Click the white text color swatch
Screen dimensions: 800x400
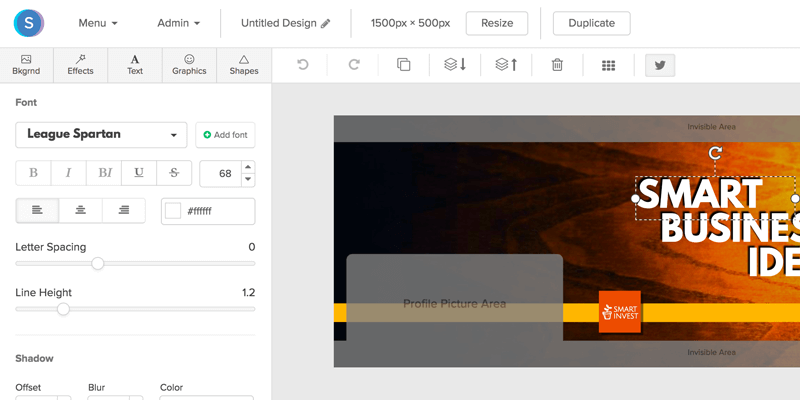tap(173, 211)
